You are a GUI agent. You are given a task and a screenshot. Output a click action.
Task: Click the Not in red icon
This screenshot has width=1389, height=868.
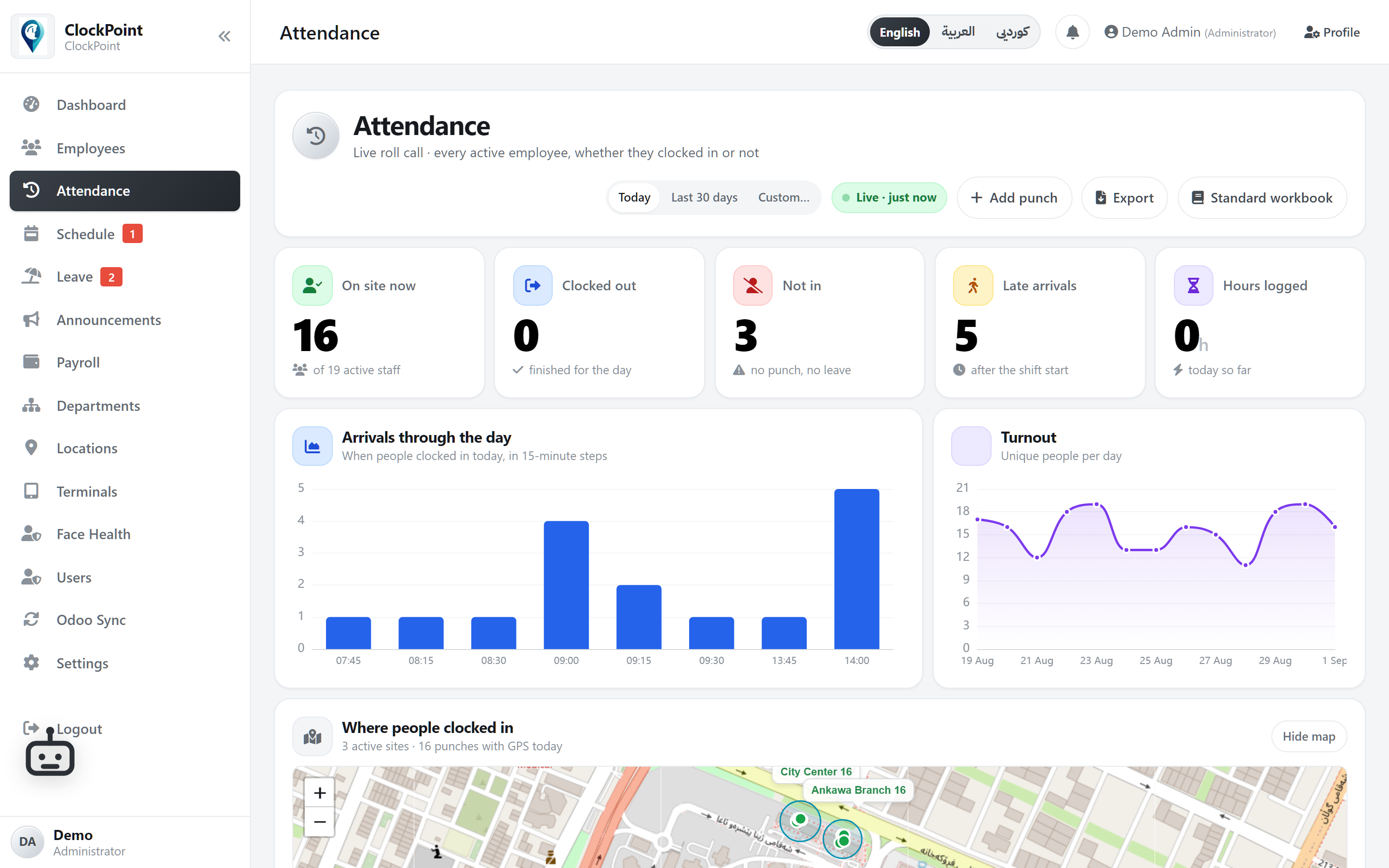[752, 285]
